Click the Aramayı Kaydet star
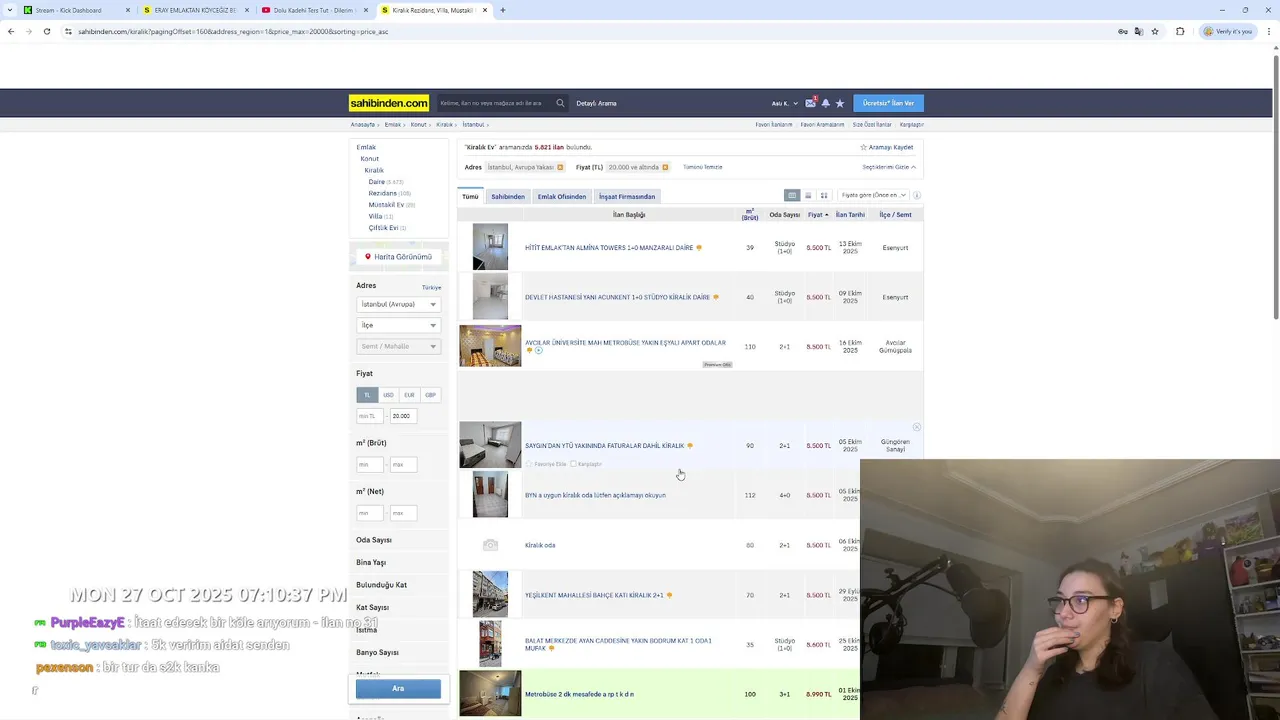The width and height of the screenshot is (1280, 720). click(864, 147)
